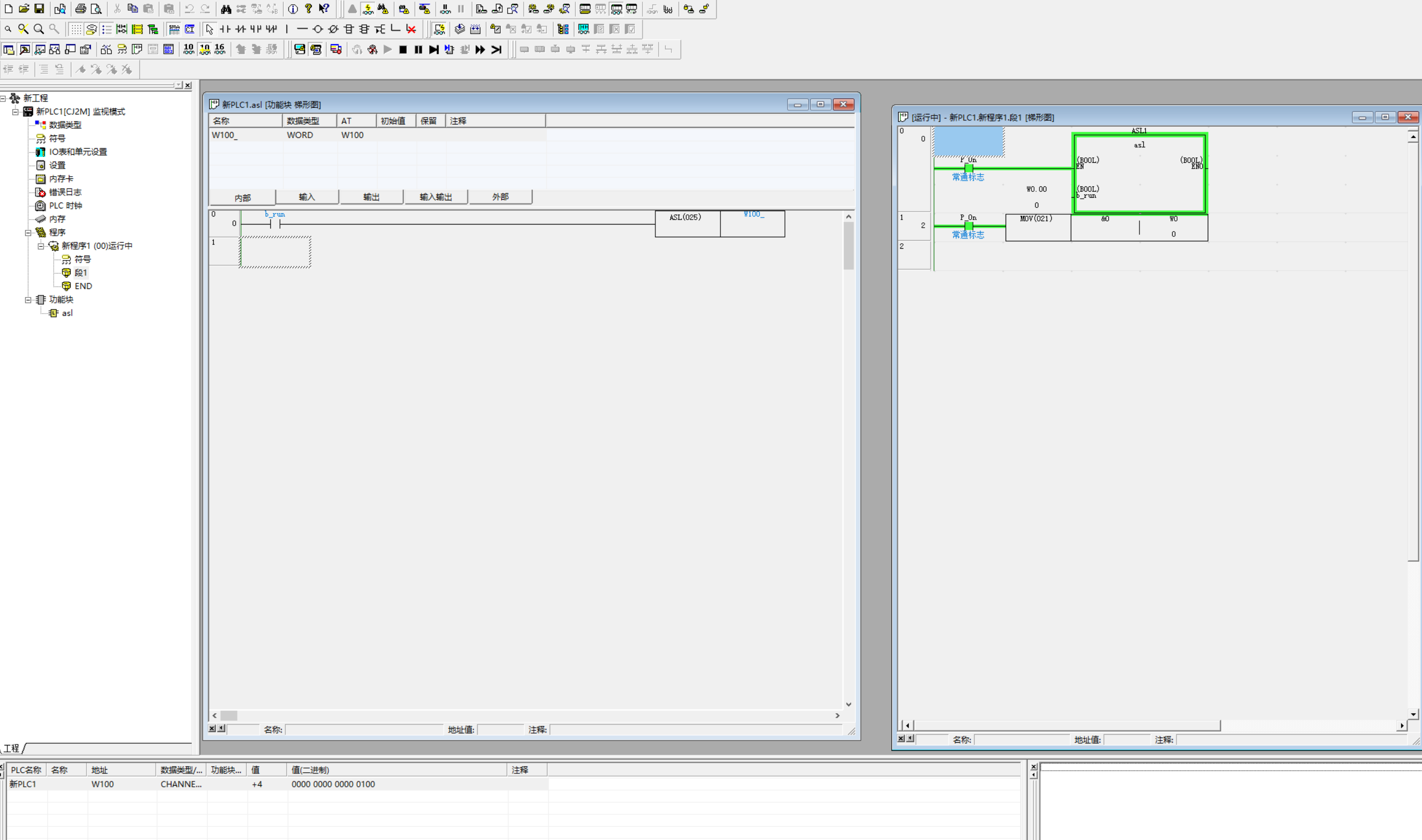
Task: Open the asl function block item
Action: click(67, 313)
